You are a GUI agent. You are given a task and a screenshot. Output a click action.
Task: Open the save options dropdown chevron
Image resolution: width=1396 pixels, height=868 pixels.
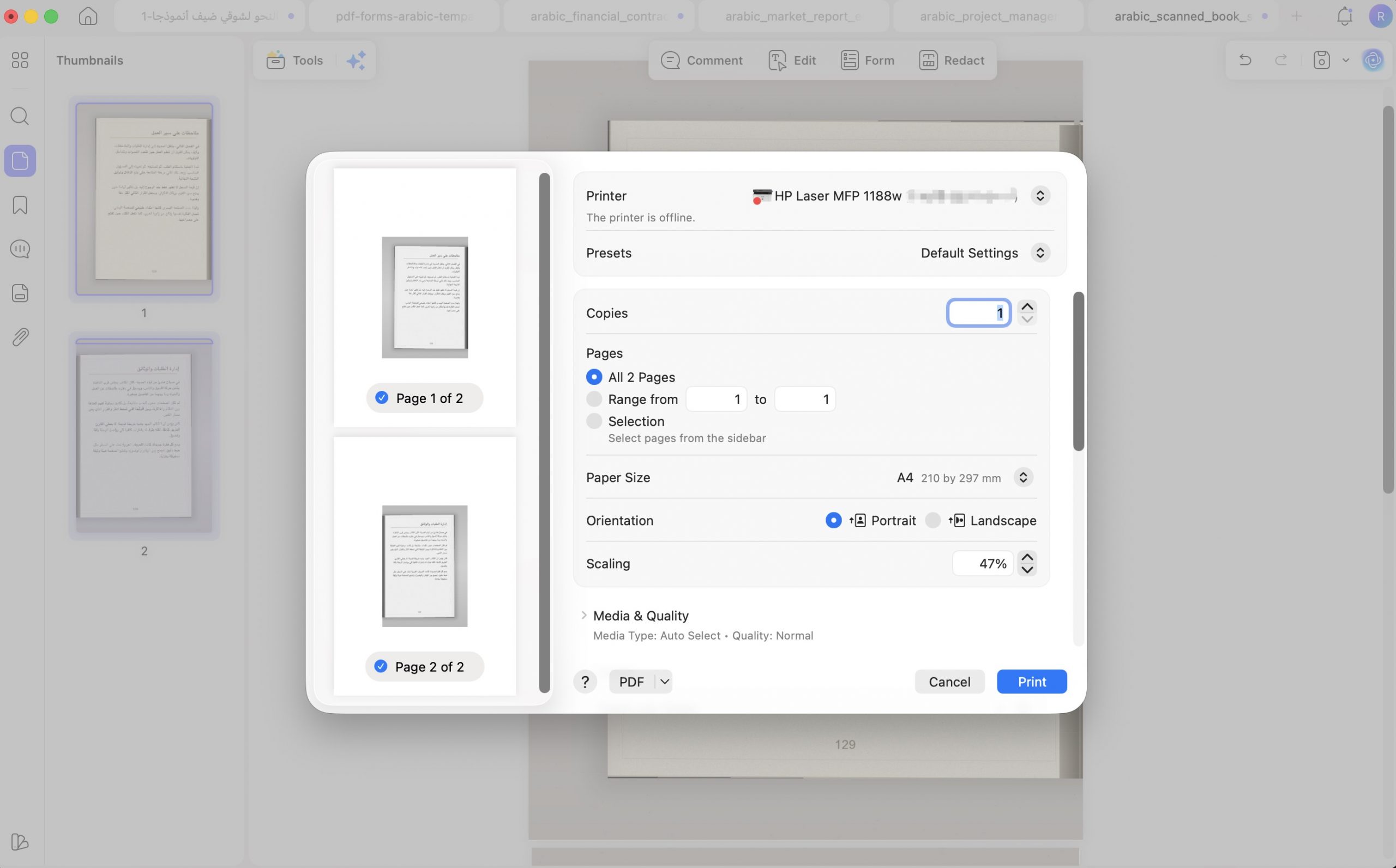(1345, 60)
